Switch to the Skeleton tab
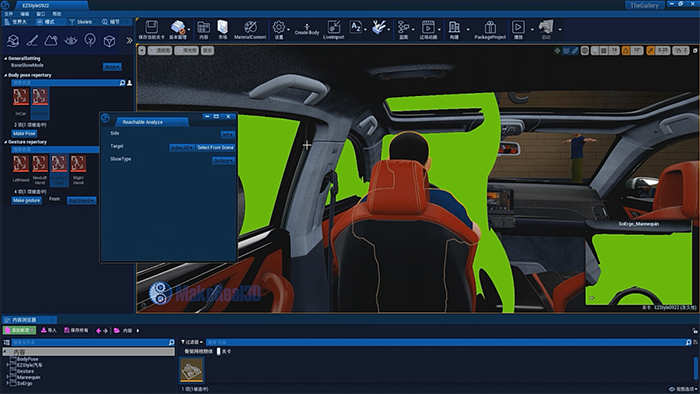The height and width of the screenshot is (394, 700). click(81, 22)
